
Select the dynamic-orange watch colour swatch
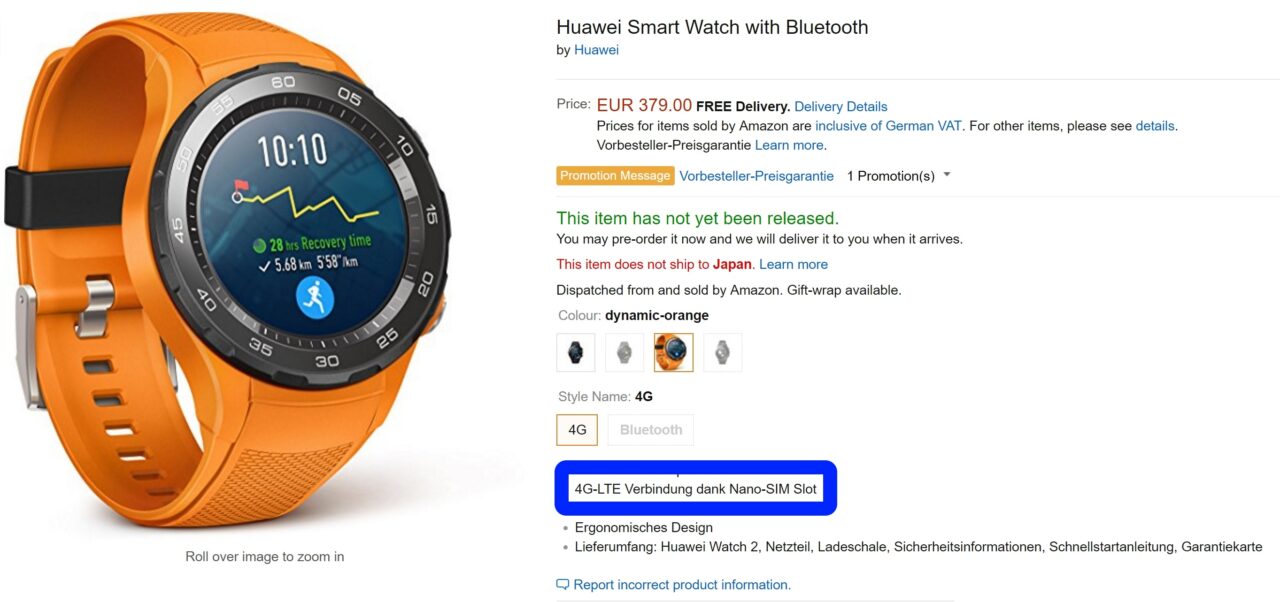coord(674,352)
